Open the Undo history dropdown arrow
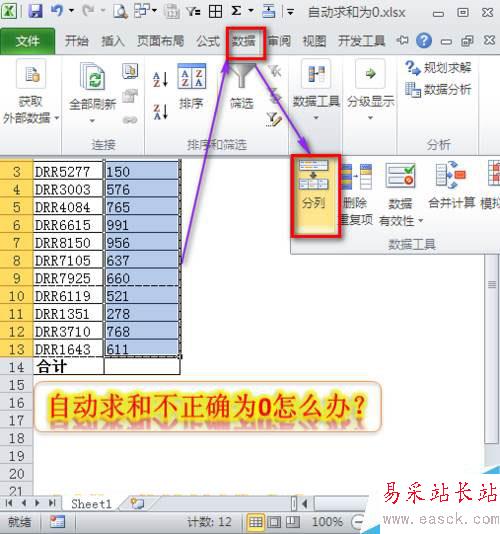Screen dimensions: 500x534 [72, 11]
